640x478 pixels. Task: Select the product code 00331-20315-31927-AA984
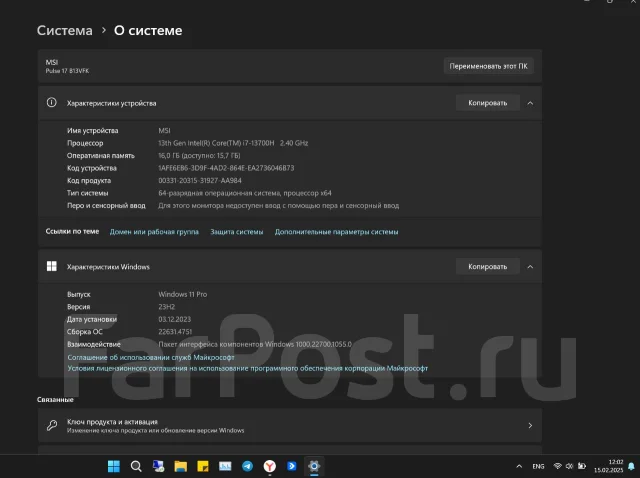tap(200, 180)
